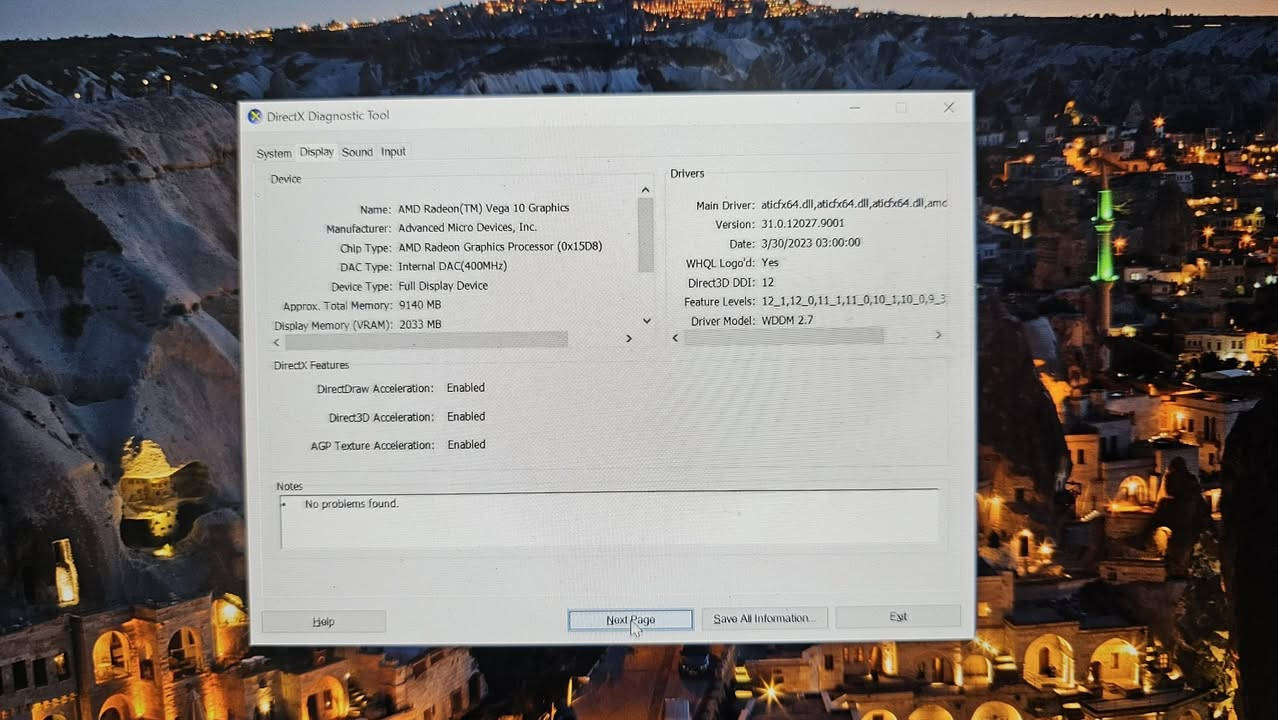Go to Next Page

pyautogui.click(x=630, y=620)
